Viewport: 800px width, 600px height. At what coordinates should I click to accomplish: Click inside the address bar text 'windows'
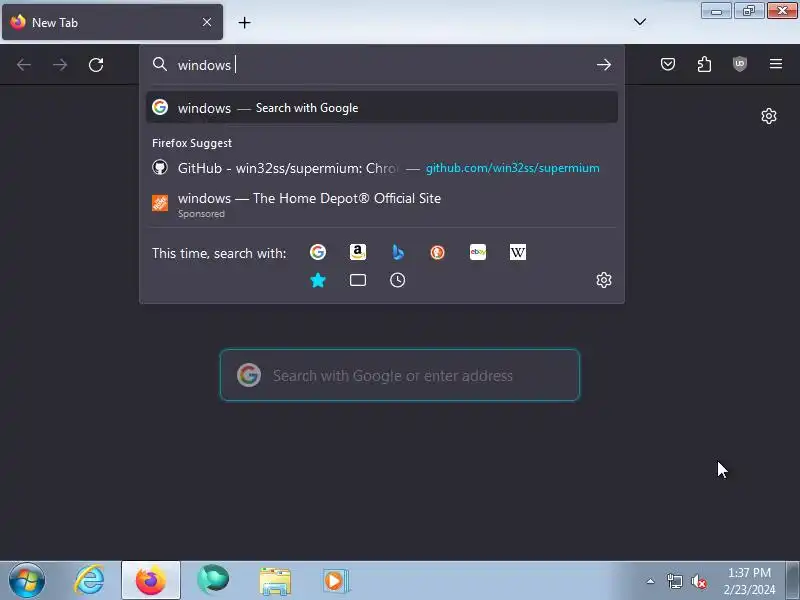click(204, 65)
